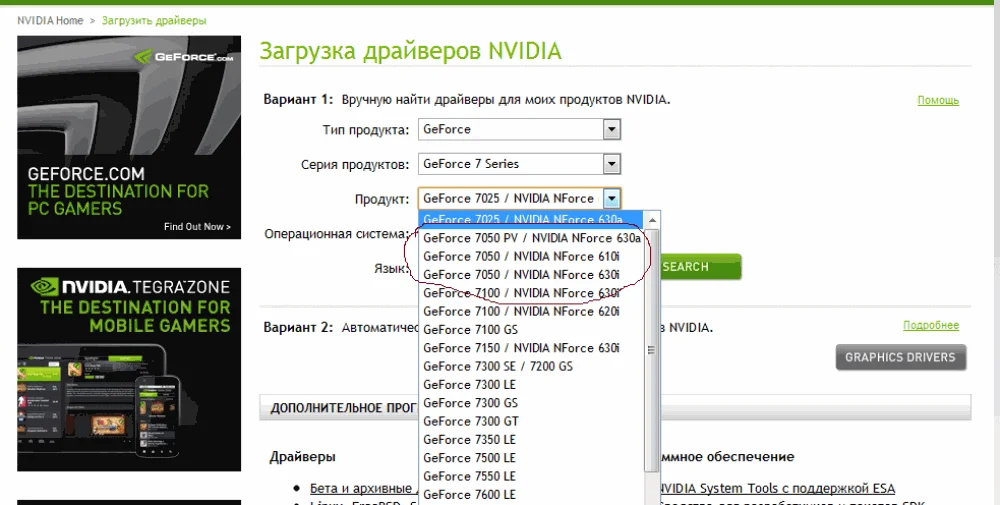Pick GeForce 7300 GS in list
The height and width of the screenshot is (505, 1000).
(x=532, y=403)
